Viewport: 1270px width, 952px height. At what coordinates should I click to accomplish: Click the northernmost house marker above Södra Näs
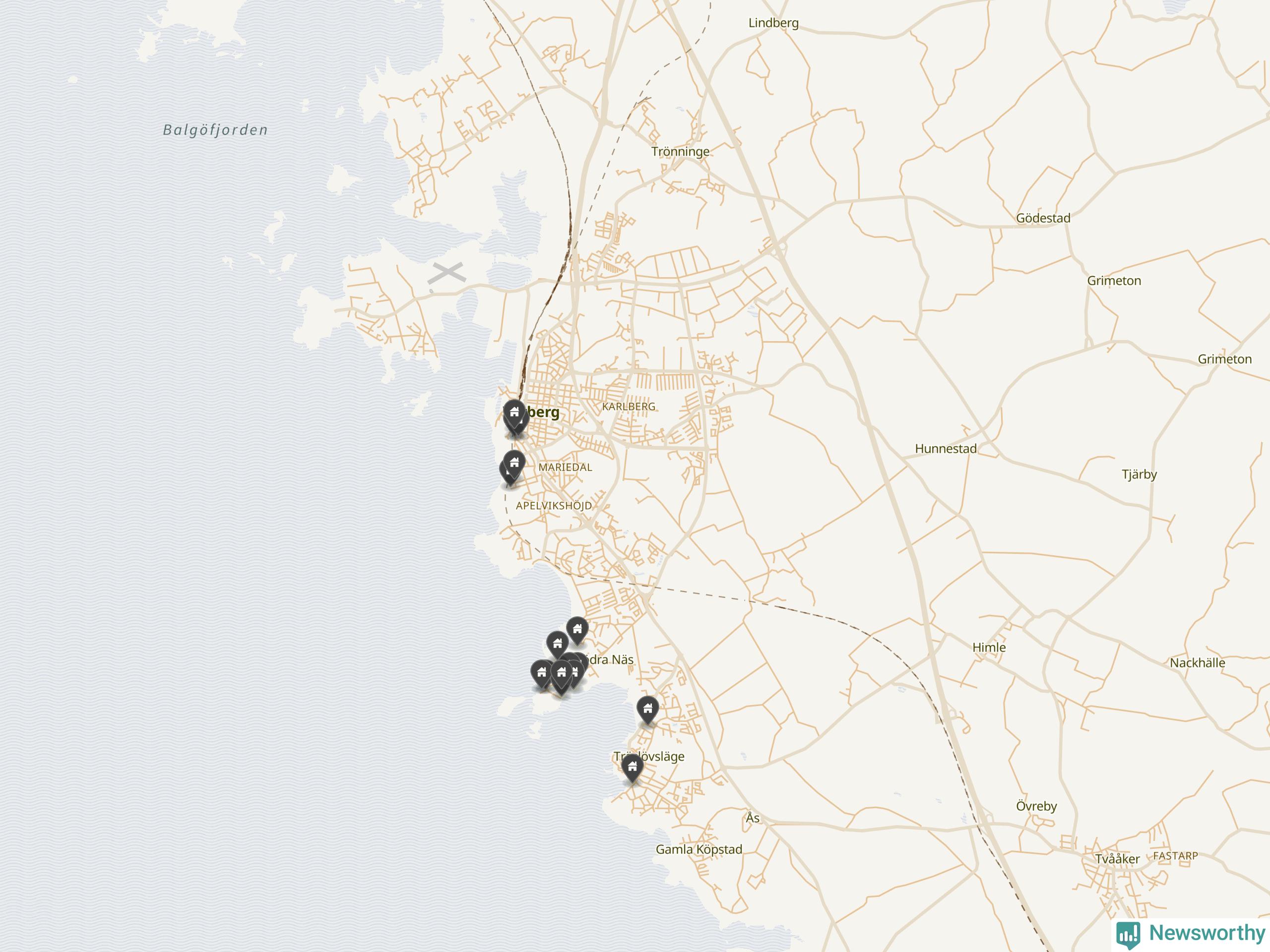577,630
